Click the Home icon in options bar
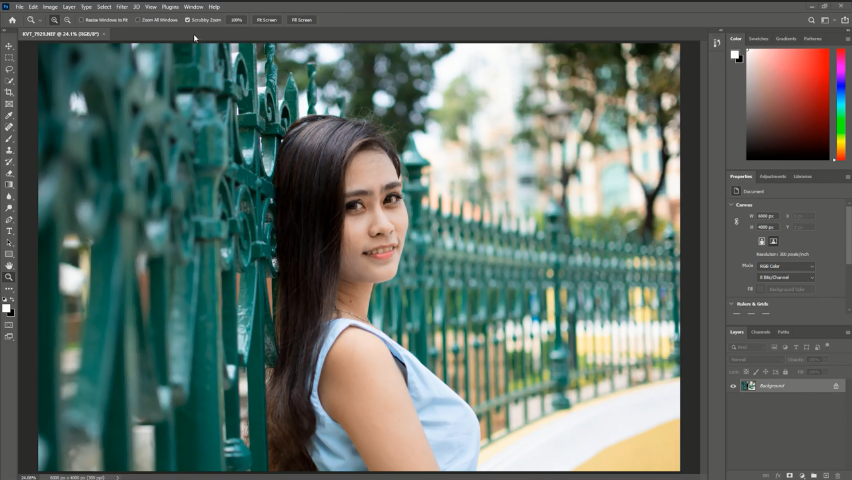852x480 pixels. 12,20
